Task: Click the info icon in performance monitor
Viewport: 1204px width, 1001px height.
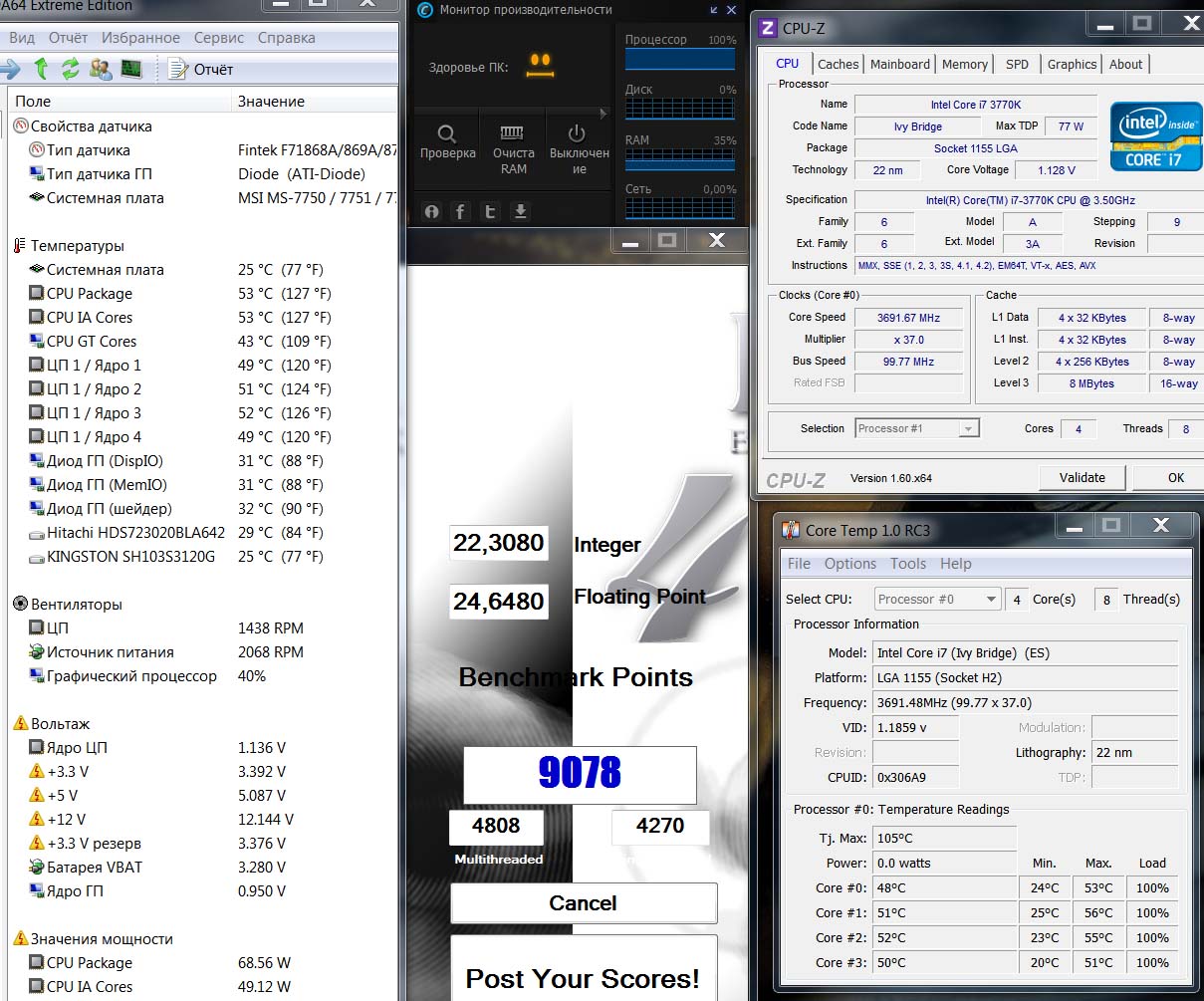Action: [431, 211]
